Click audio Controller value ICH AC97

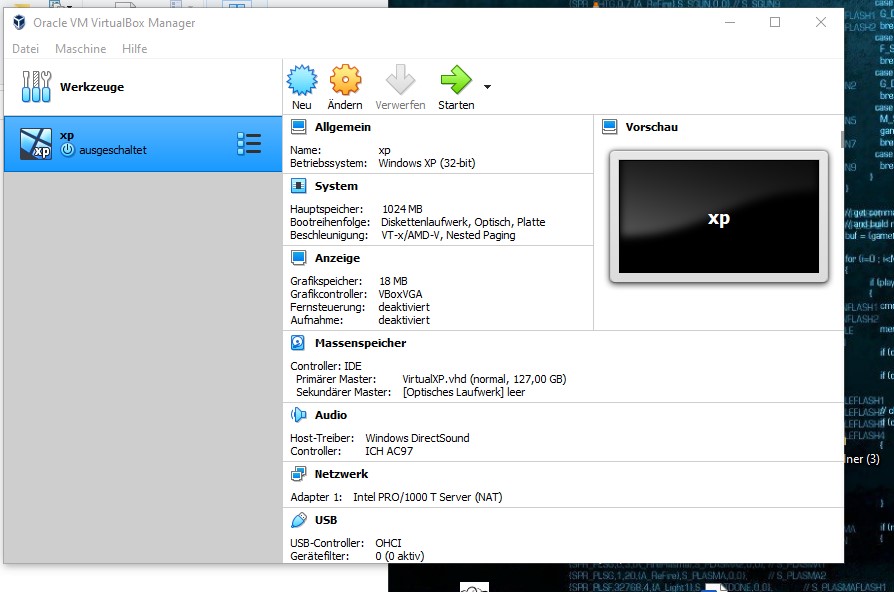[389, 451]
